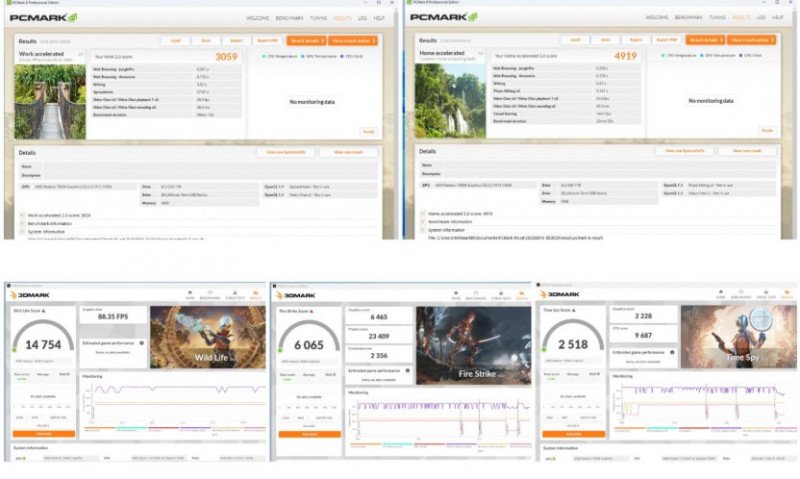Click Home icon in Wild Life 3DMark window

191,294
